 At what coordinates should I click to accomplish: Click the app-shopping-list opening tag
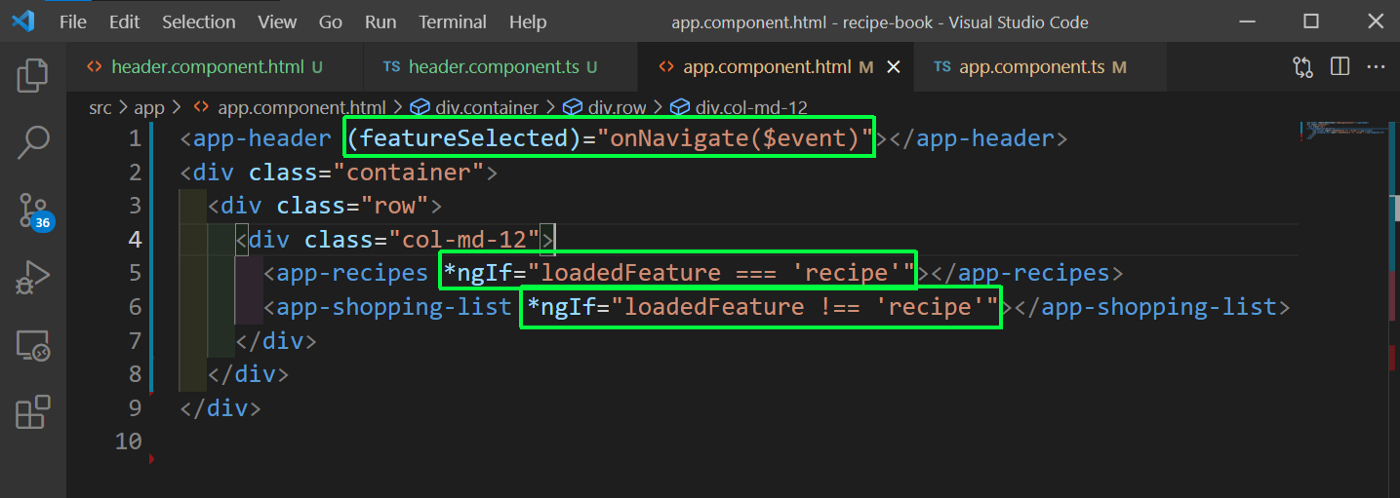(388, 307)
